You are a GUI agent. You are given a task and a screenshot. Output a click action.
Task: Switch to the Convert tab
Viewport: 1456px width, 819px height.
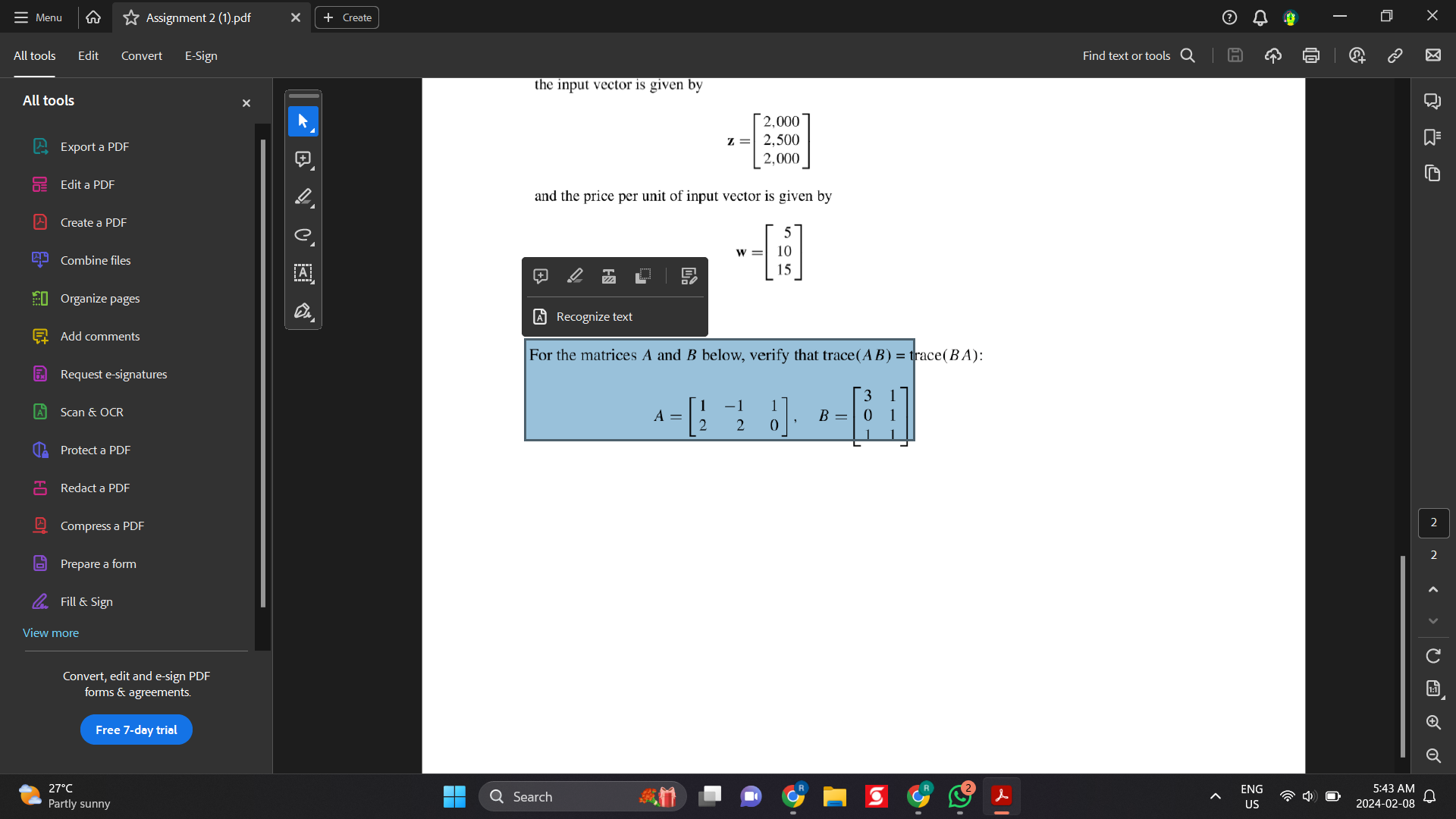click(141, 55)
